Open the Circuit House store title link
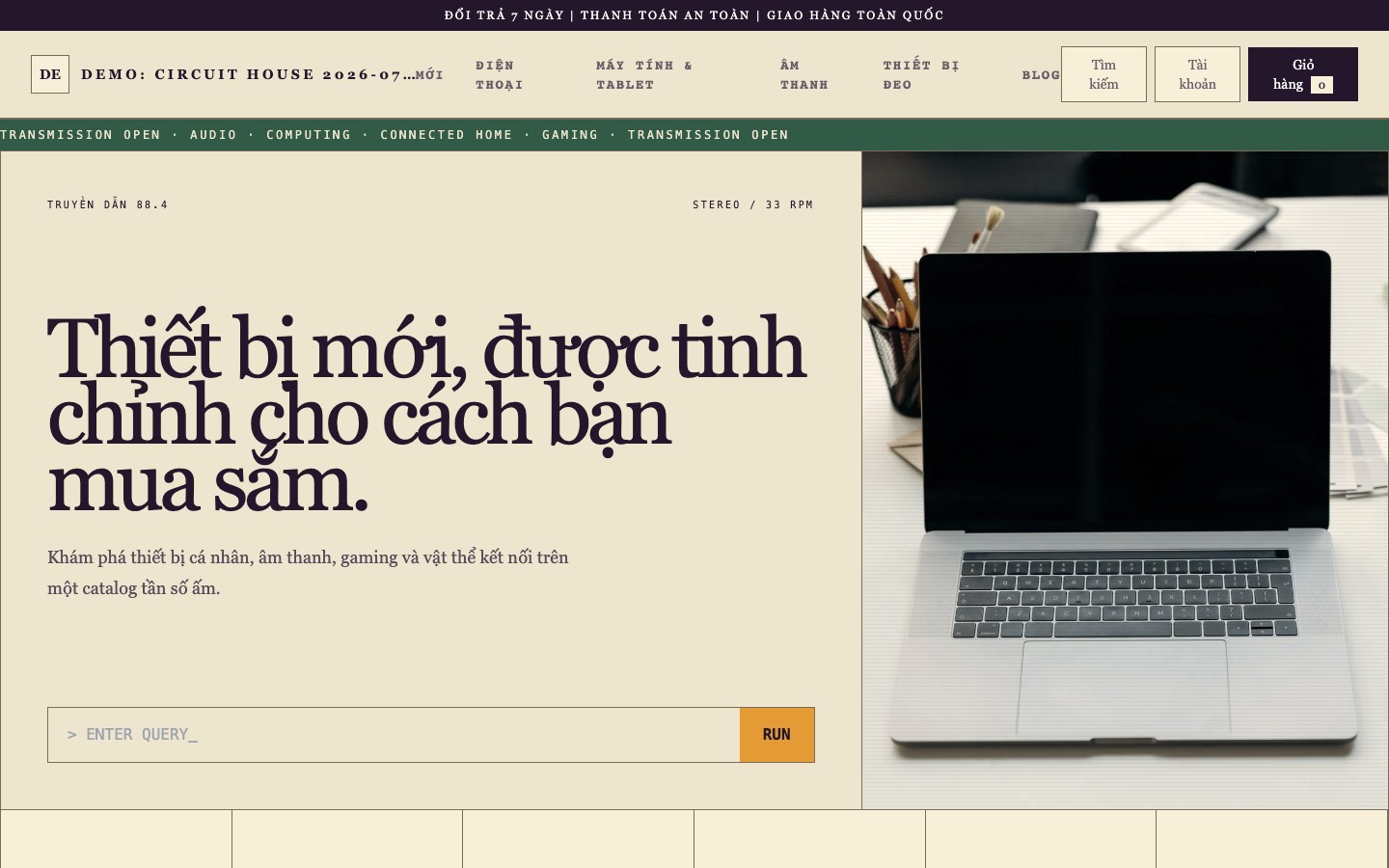Screen dimensions: 1389x868 pyautogui.click(x=248, y=74)
